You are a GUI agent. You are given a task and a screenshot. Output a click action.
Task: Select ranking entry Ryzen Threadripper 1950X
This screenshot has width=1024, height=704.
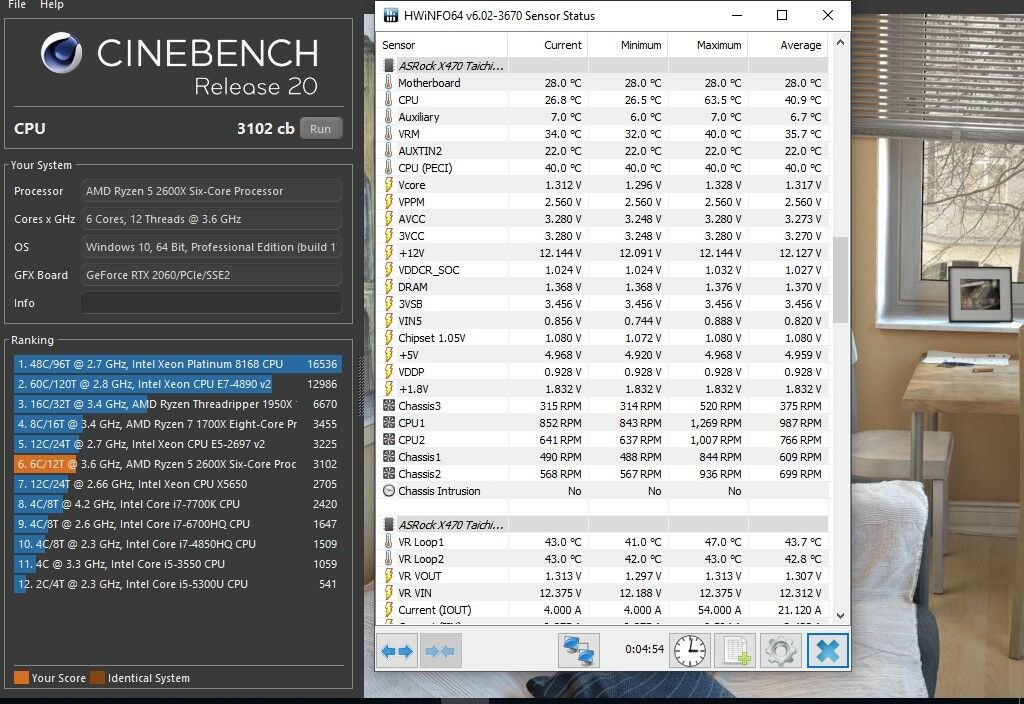[x=176, y=404]
